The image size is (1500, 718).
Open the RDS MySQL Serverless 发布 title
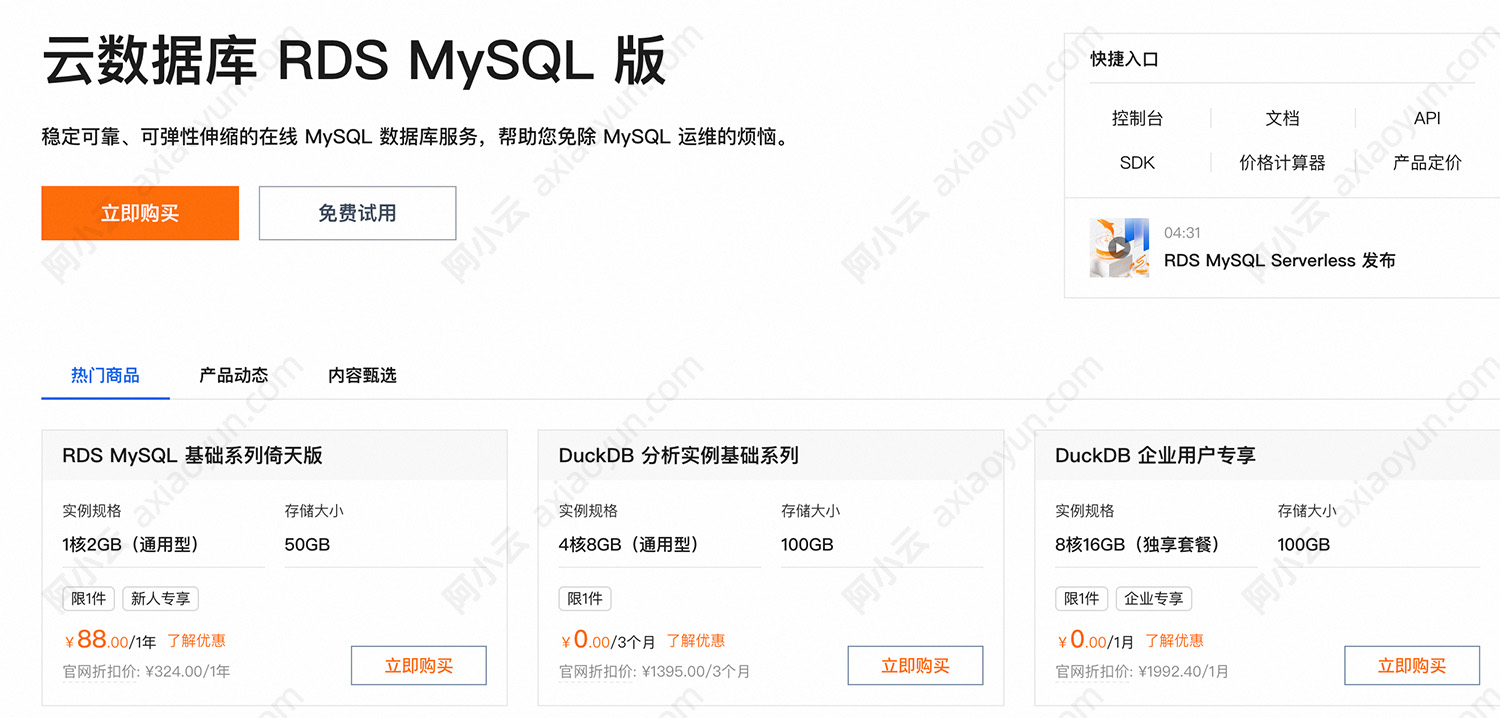(1279, 260)
